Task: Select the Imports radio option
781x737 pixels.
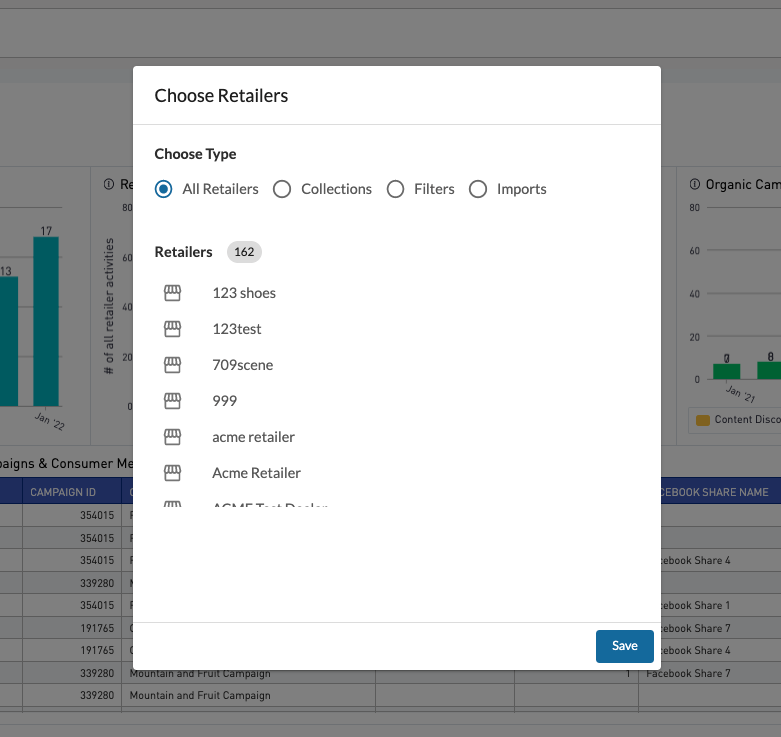Action: pos(478,189)
